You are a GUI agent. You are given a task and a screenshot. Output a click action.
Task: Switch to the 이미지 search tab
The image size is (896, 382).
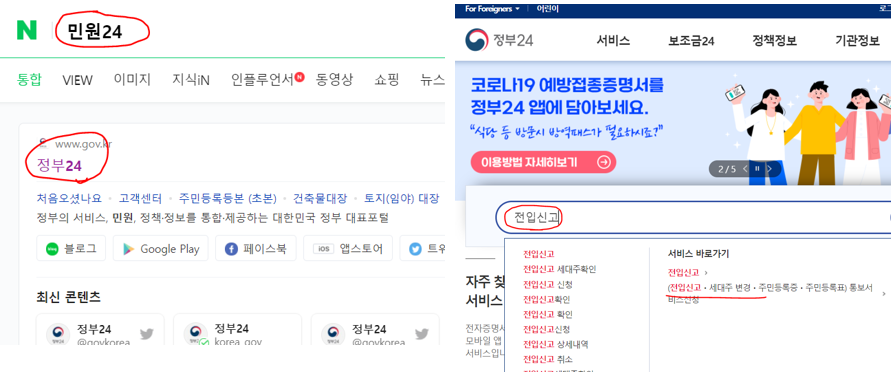click(132, 79)
